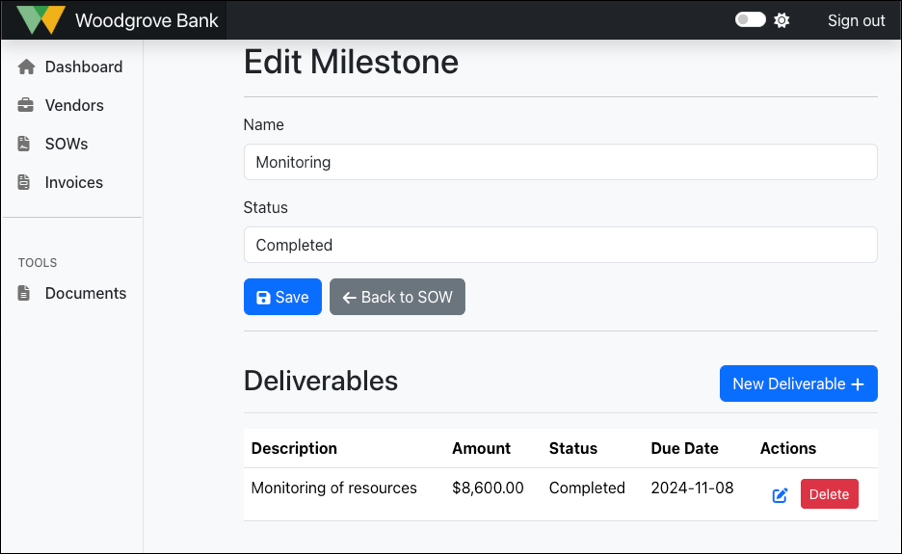902x554 pixels.
Task: Select the $8,600.00 amount cell
Action: (488, 488)
